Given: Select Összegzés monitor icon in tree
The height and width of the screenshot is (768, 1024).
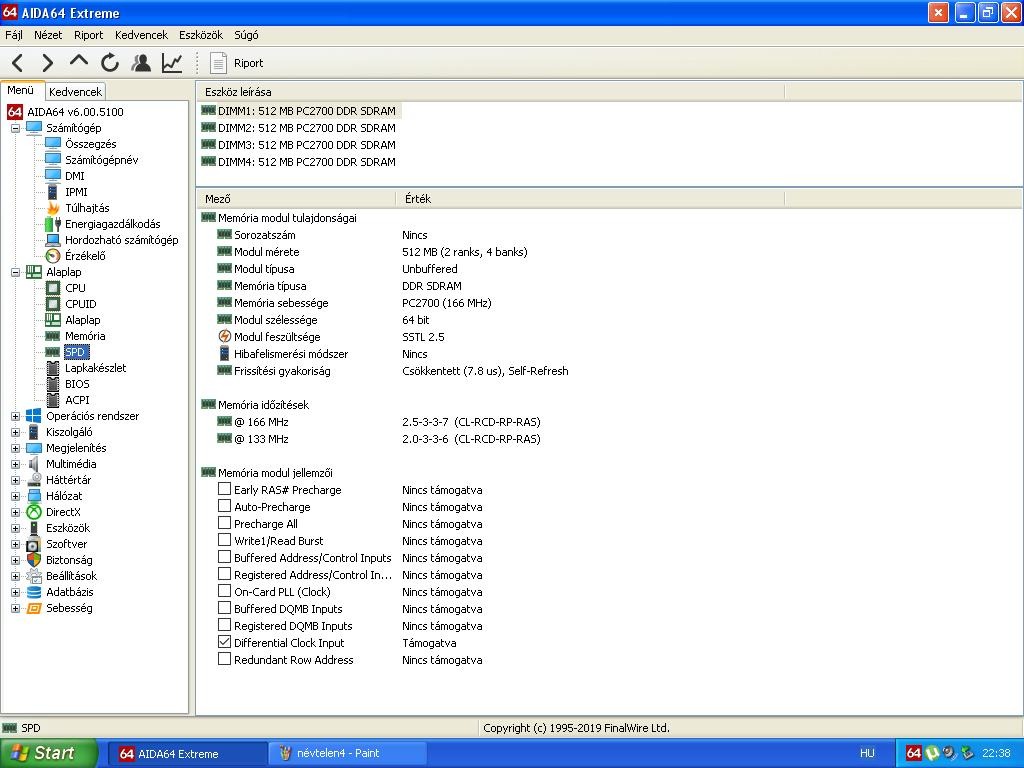Looking at the screenshot, I should [x=53, y=144].
